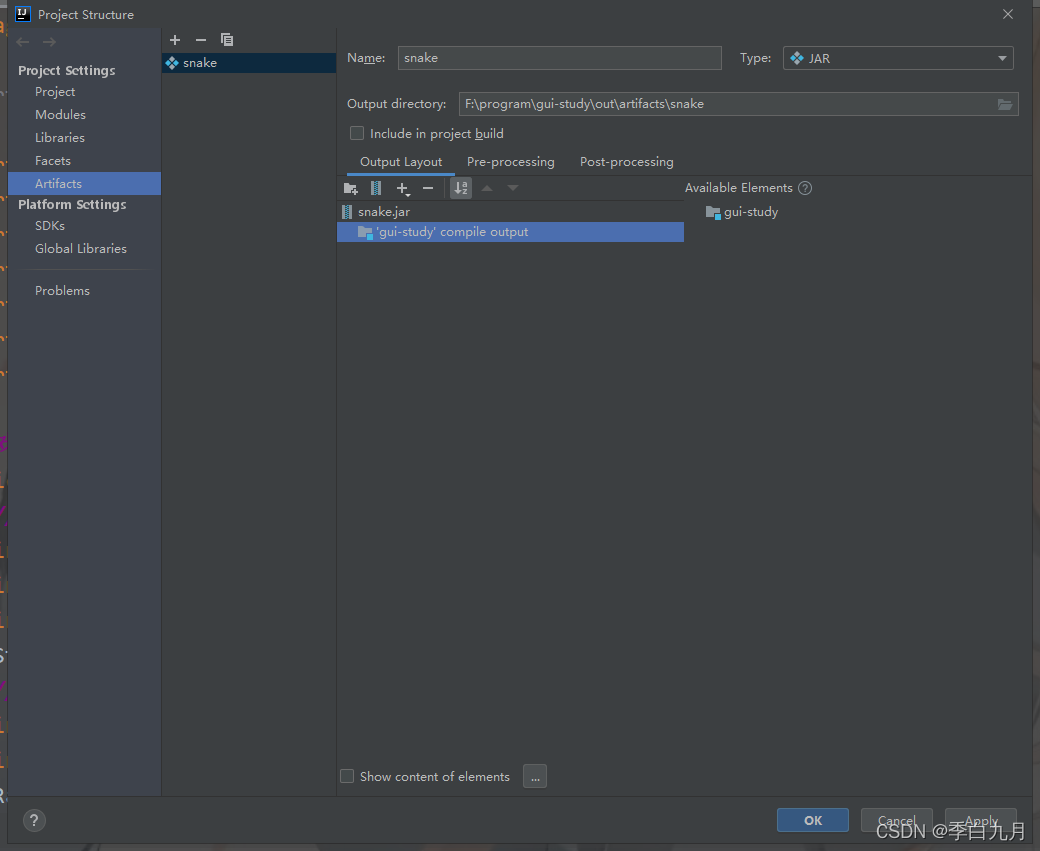
Task: Copy the snake artifact using copy icon
Action: pos(227,40)
